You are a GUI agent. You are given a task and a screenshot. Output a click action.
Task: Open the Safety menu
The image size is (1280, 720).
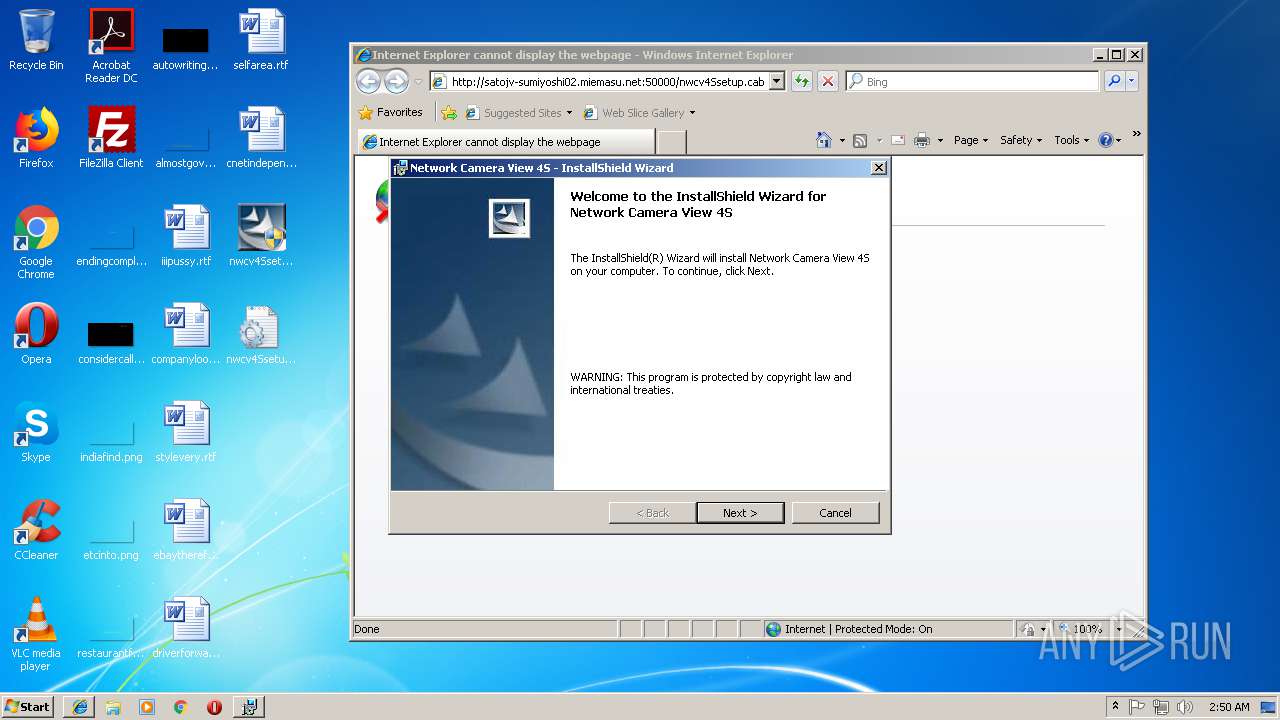click(1020, 140)
